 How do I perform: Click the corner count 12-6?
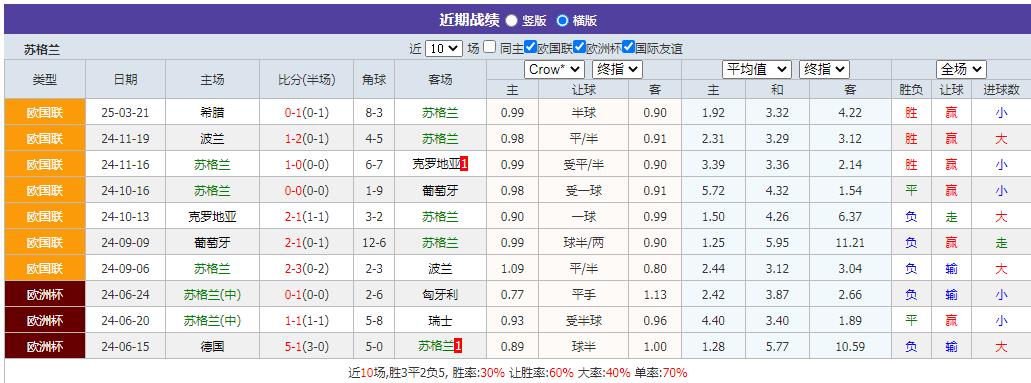[x=374, y=243]
